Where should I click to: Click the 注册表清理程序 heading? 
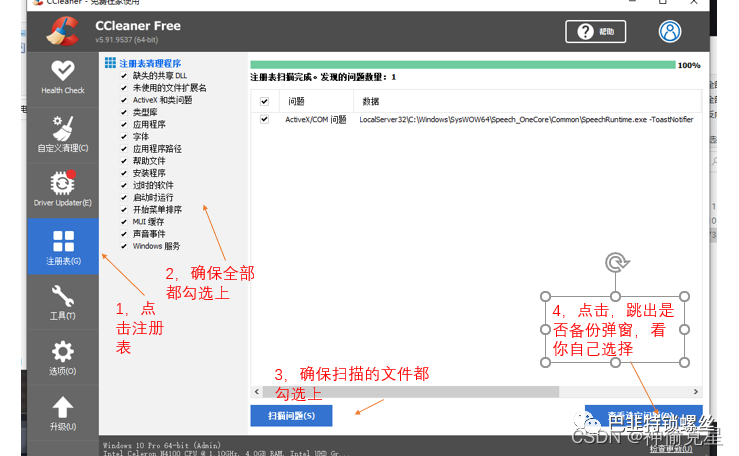pos(150,63)
